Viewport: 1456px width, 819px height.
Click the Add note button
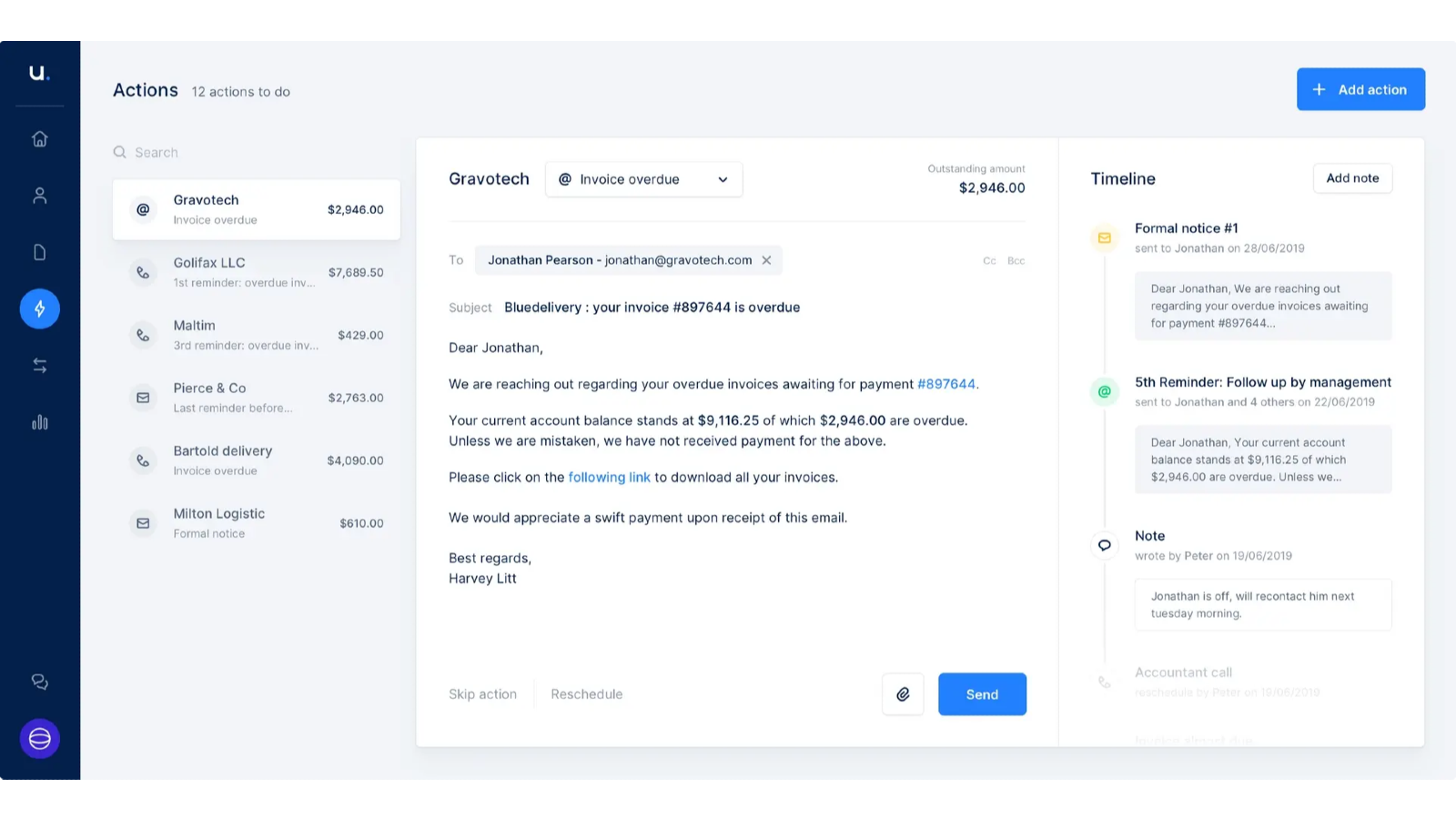(x=1352, y=178)
